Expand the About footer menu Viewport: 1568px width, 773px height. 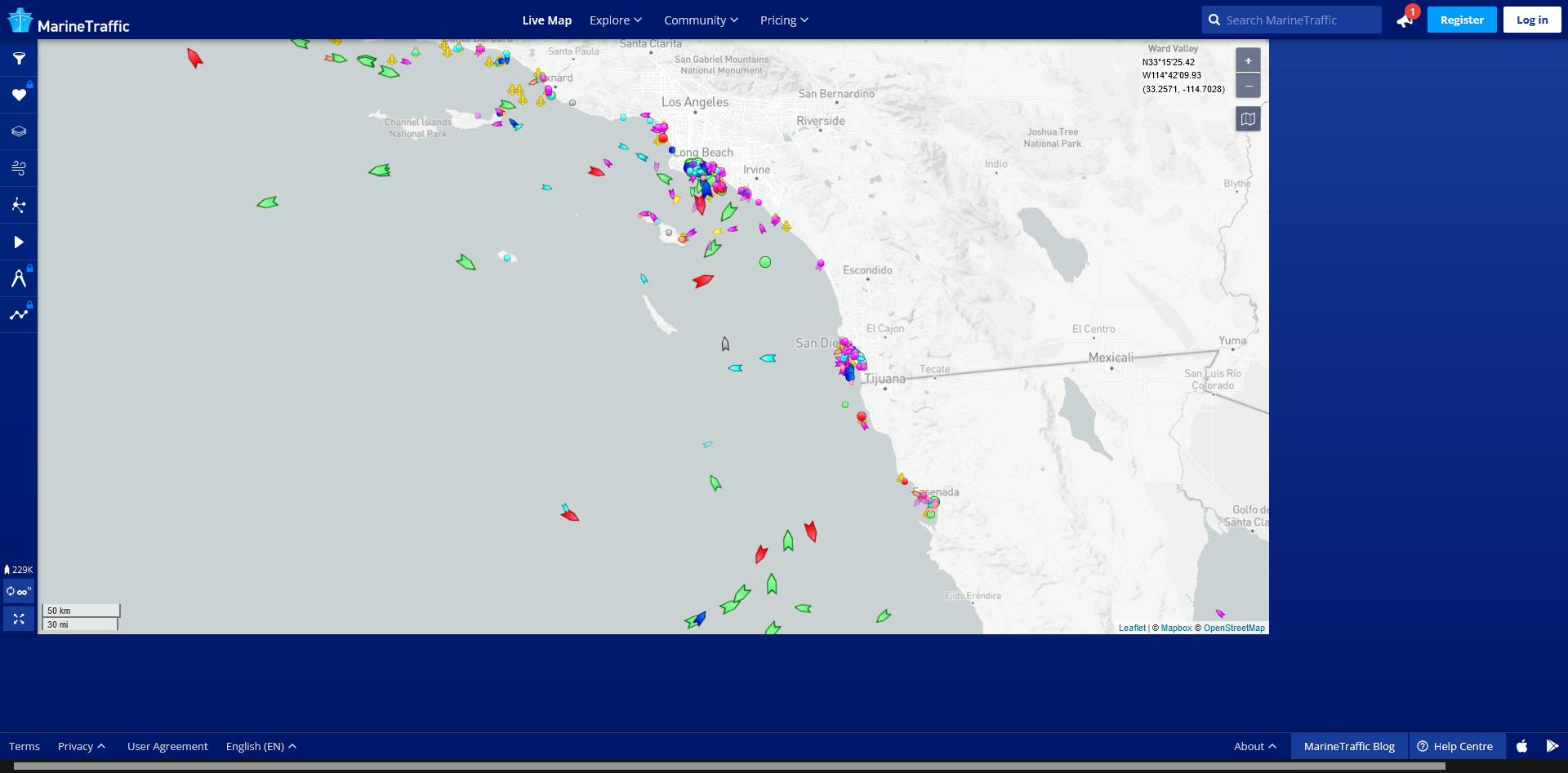click(x=1255, y=746)
